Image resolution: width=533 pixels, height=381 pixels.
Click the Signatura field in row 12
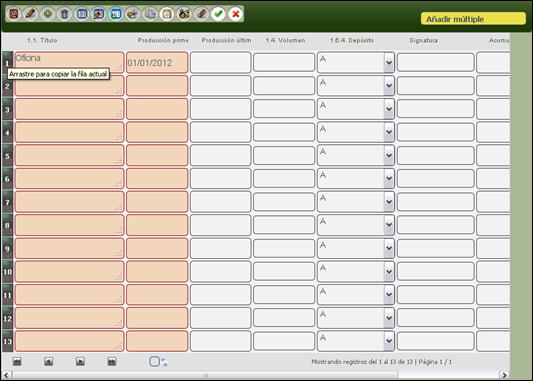coord(435,317)
